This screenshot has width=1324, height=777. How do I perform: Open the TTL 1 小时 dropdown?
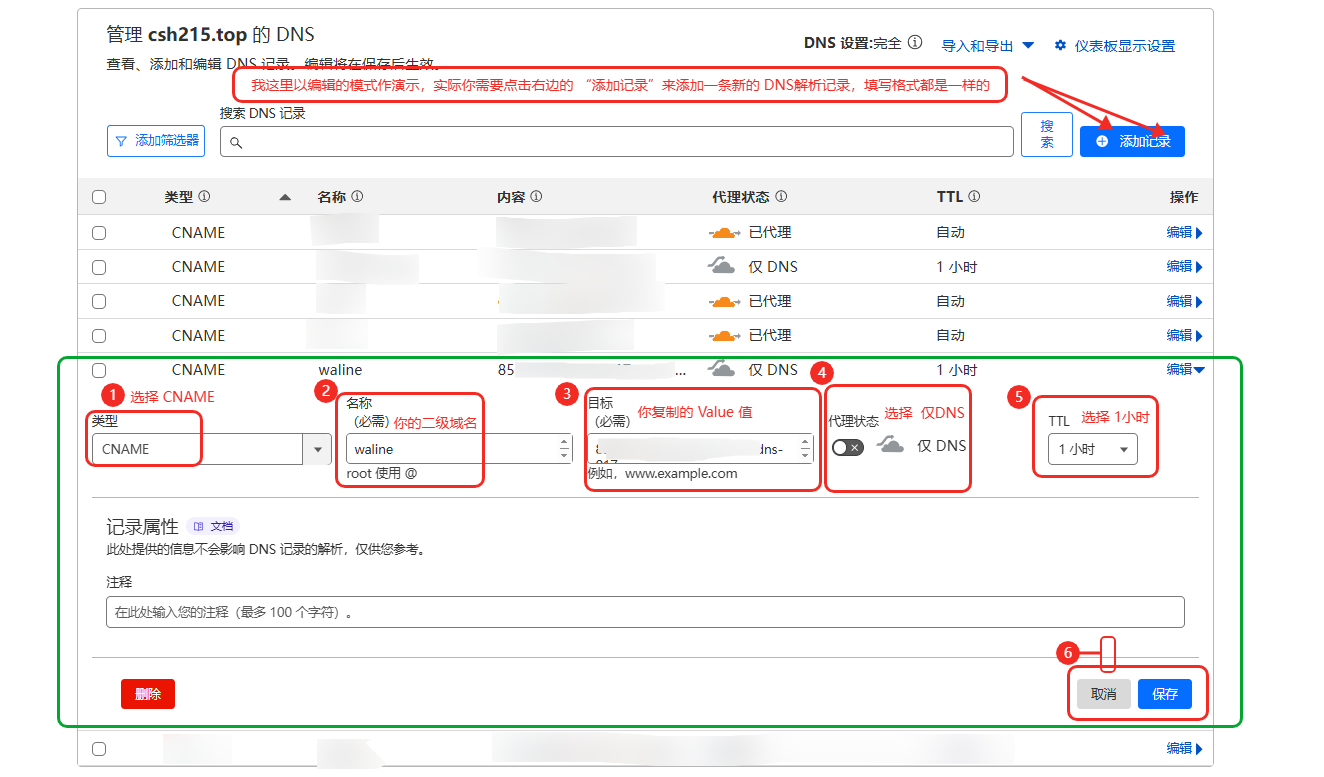(1096, 450)
